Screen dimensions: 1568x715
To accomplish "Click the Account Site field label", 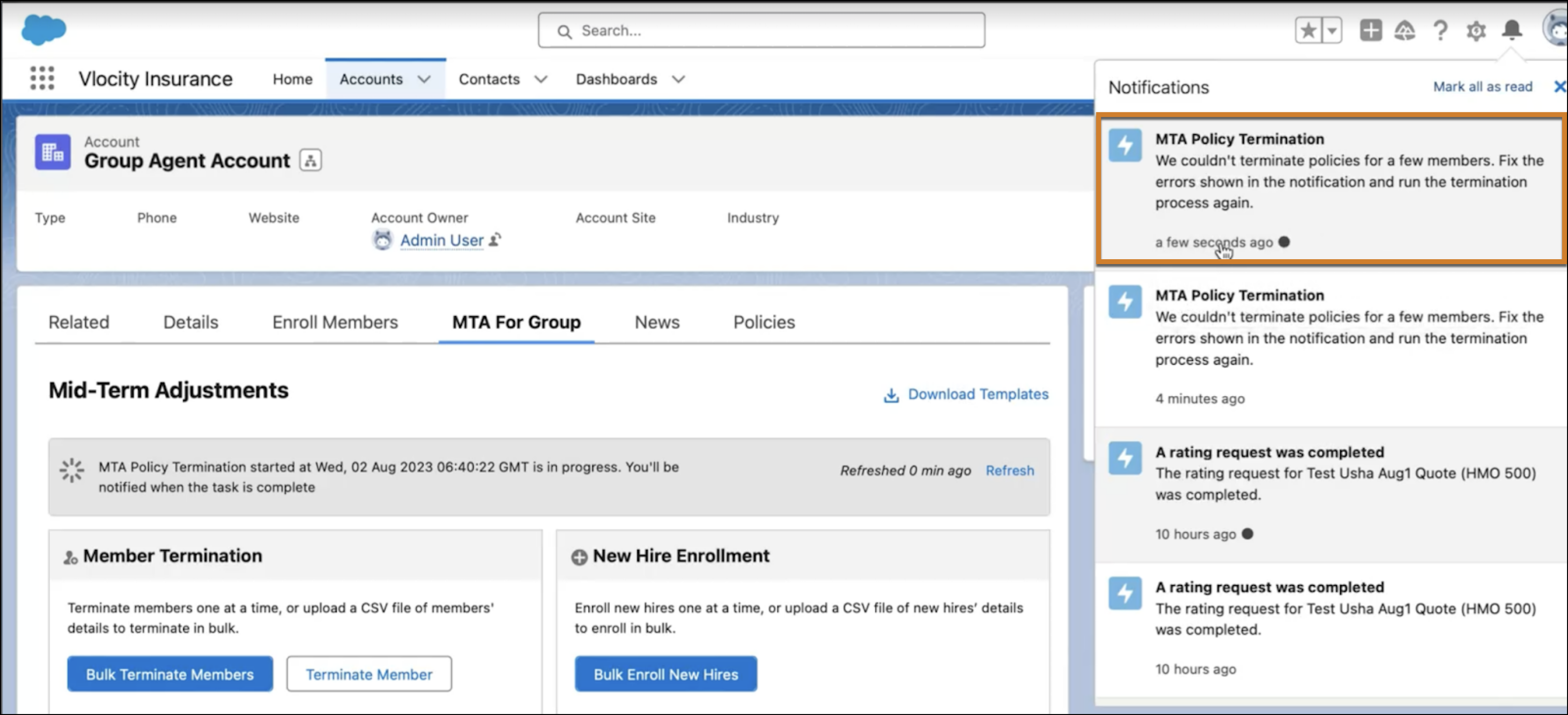I will pyautogui.click(x=616, y=218).
